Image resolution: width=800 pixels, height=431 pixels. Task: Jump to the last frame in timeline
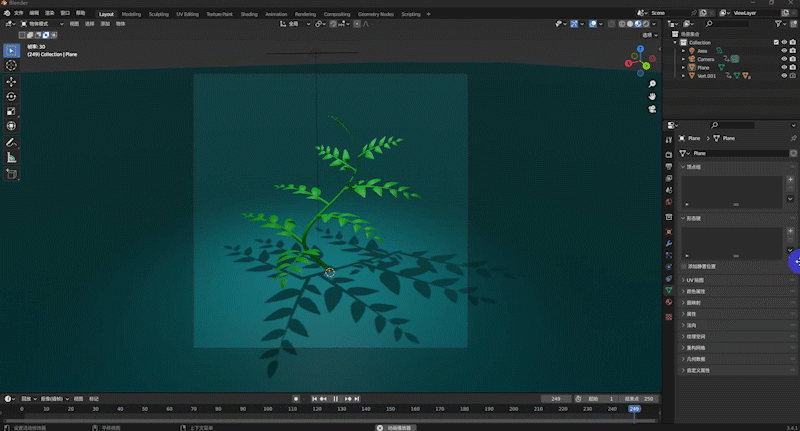(357, 398)
